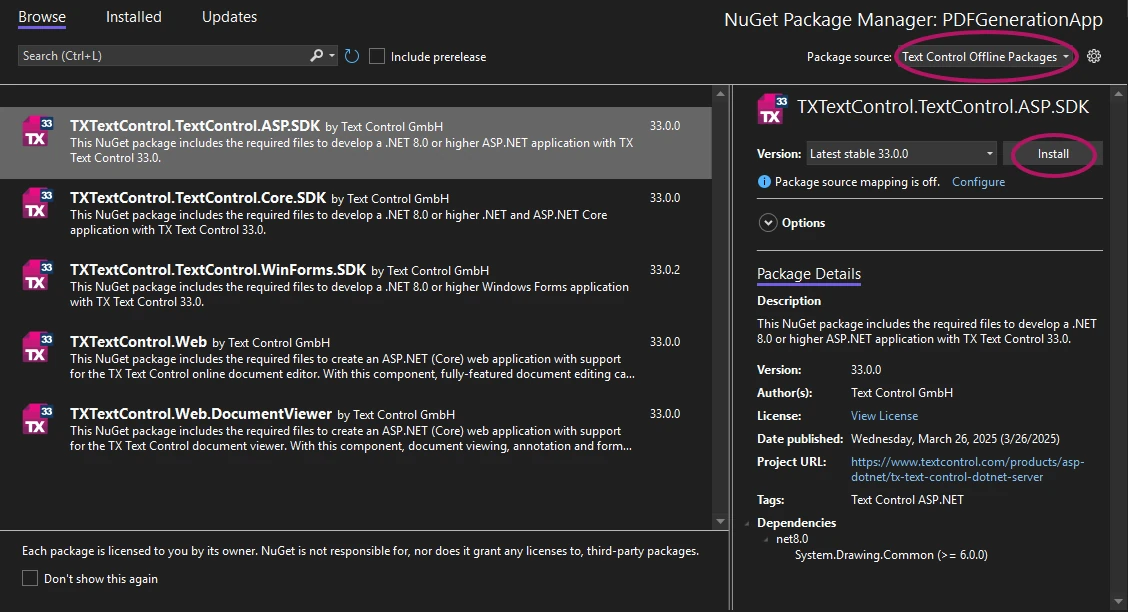Click the info icon beside package source mapping
The width and height of the screenshot is (1128, 612).
click(x=765, y=182)
